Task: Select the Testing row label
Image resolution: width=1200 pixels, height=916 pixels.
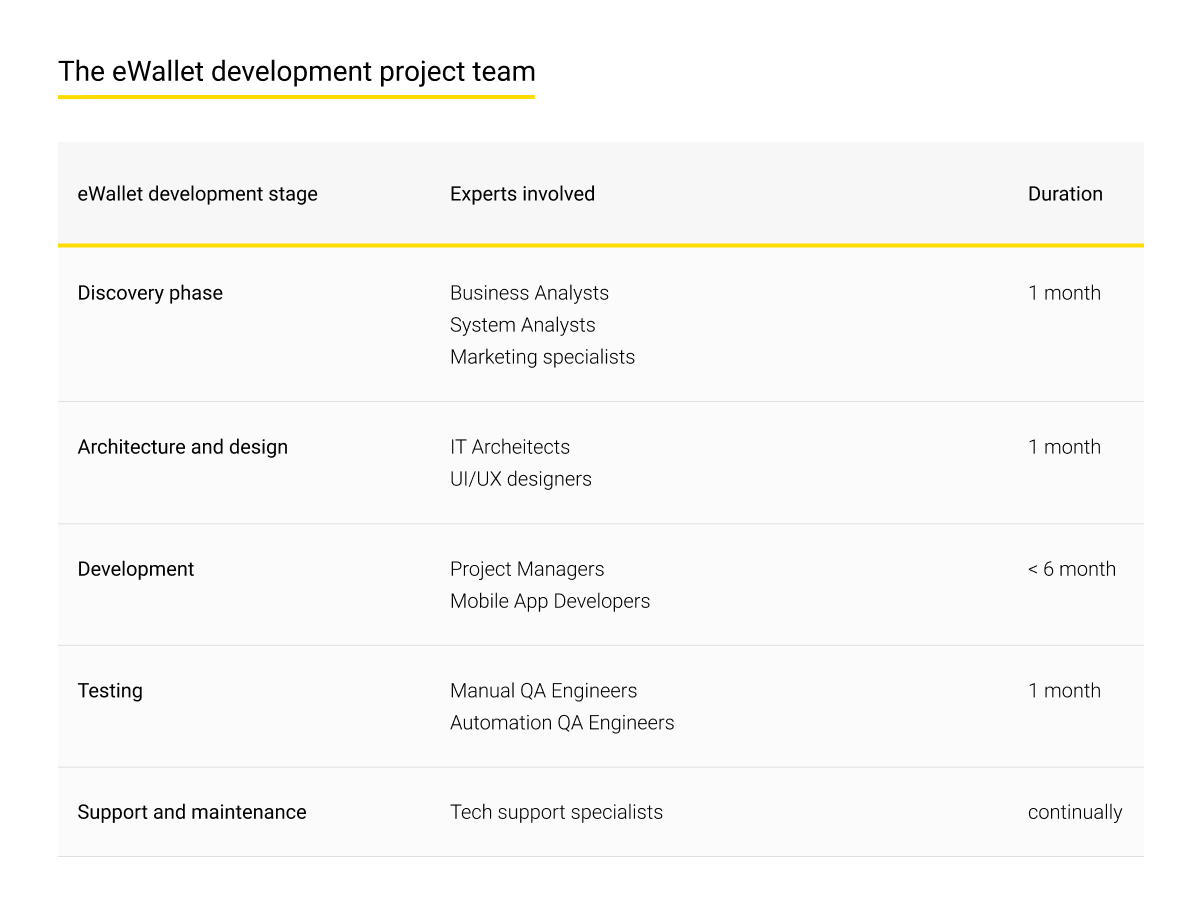Action: (x=110, y=691)
